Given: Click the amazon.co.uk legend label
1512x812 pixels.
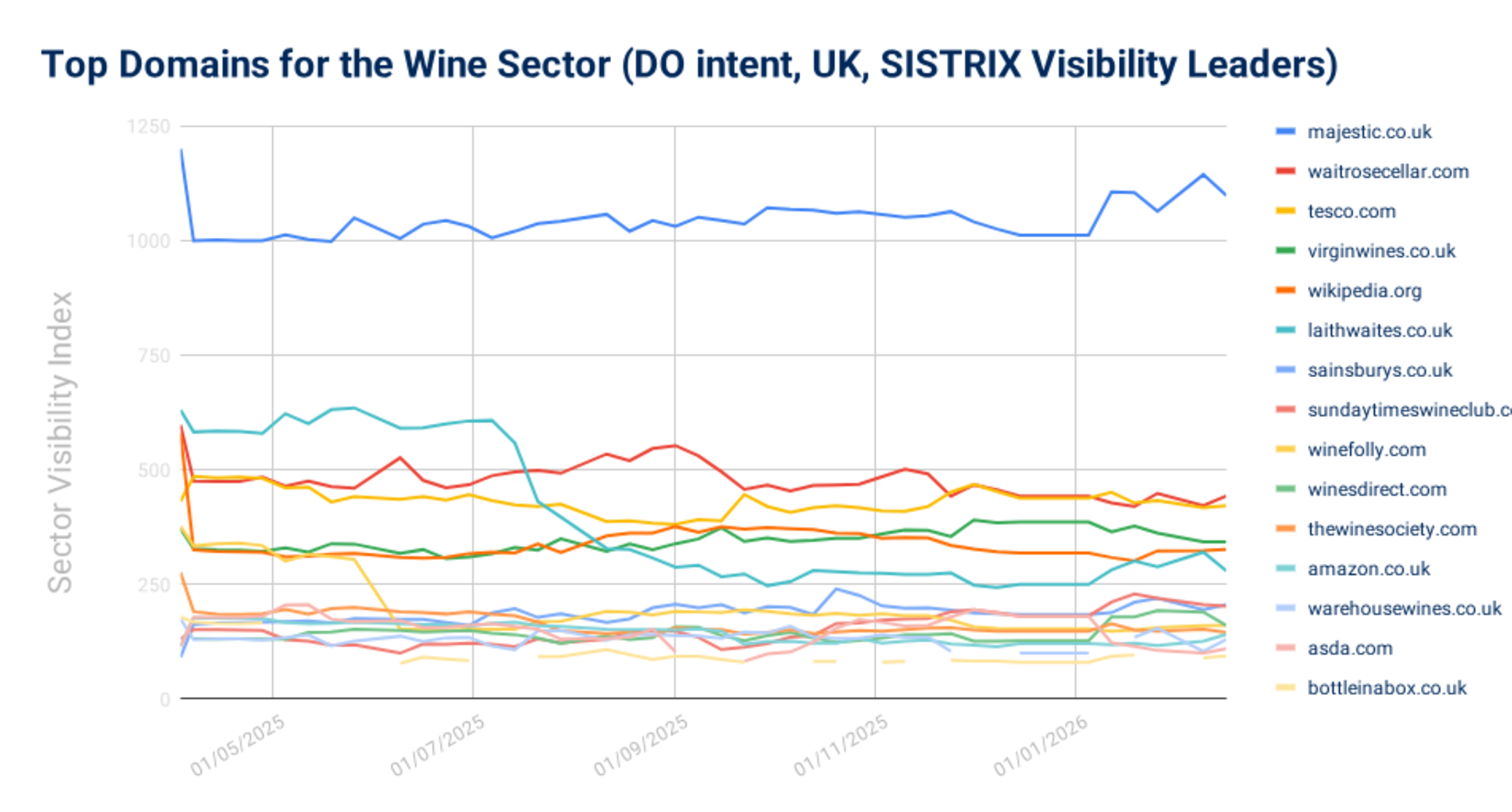Looking at the screenshot, I should point(1369,569).
